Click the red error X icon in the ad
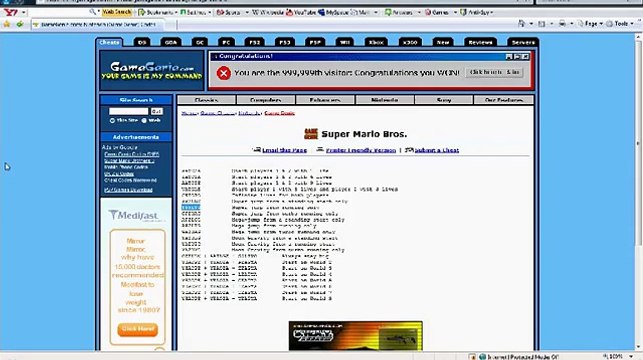 pyautogui.click(x=223, y=73)
